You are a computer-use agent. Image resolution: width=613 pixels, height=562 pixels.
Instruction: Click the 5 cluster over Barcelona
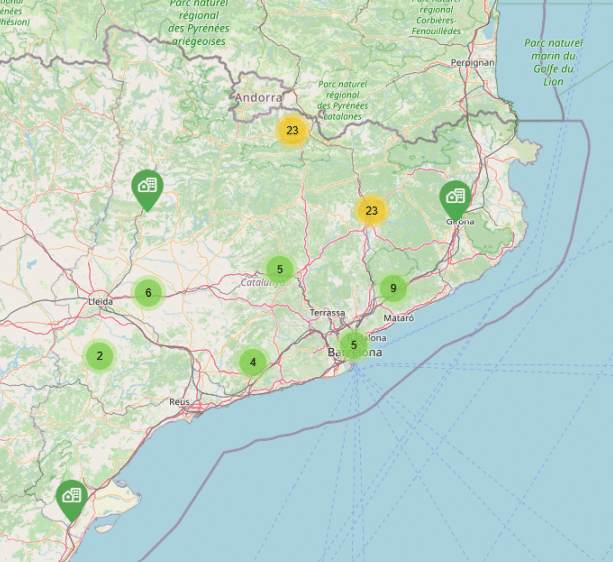click(x=353, y=345)
